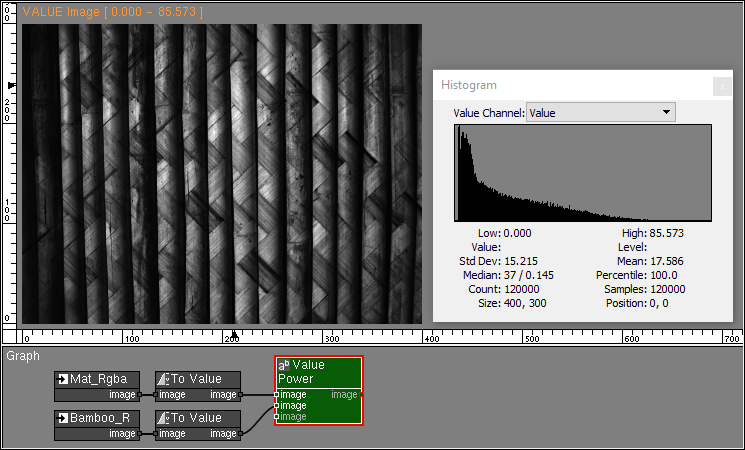Click the Bamboo_R image output port

pyautogui.click(x=140, y=434)
